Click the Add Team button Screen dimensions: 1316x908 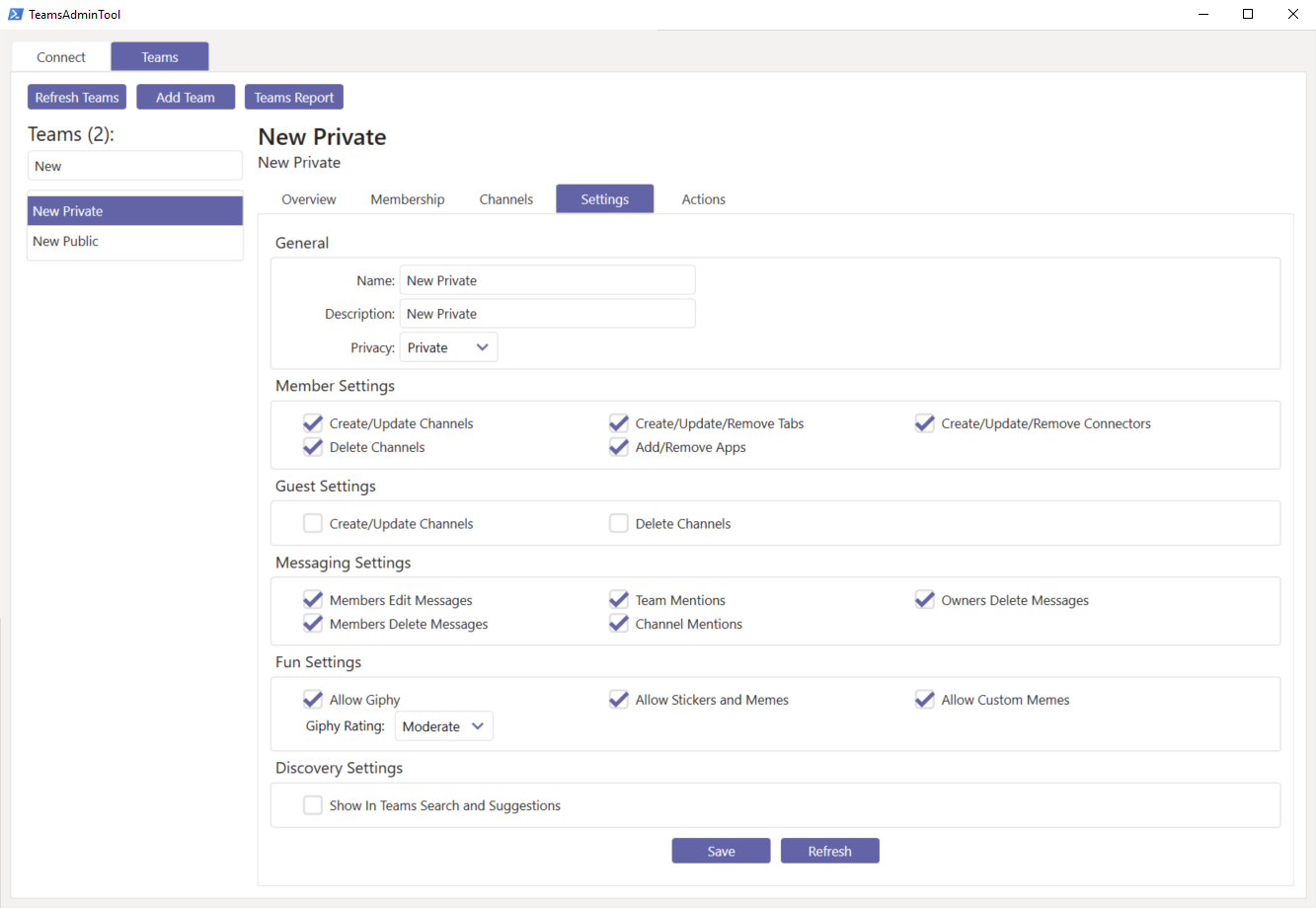point(186,98)
